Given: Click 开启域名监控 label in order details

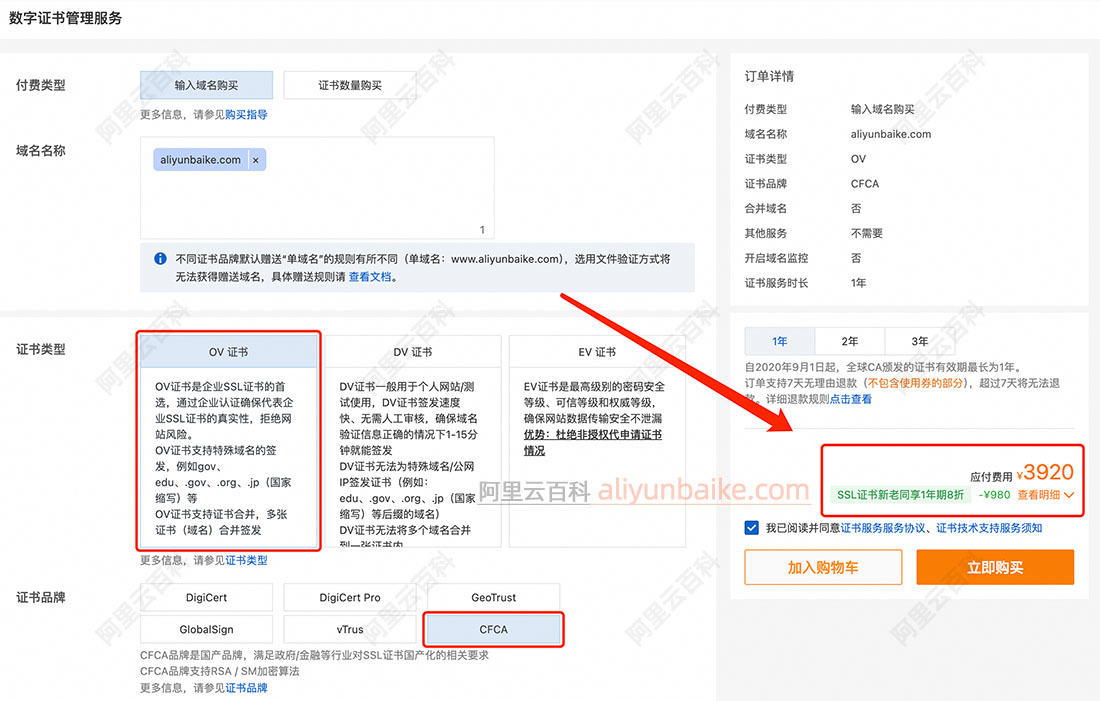Looking at the screenshot, I should [777, 258].
